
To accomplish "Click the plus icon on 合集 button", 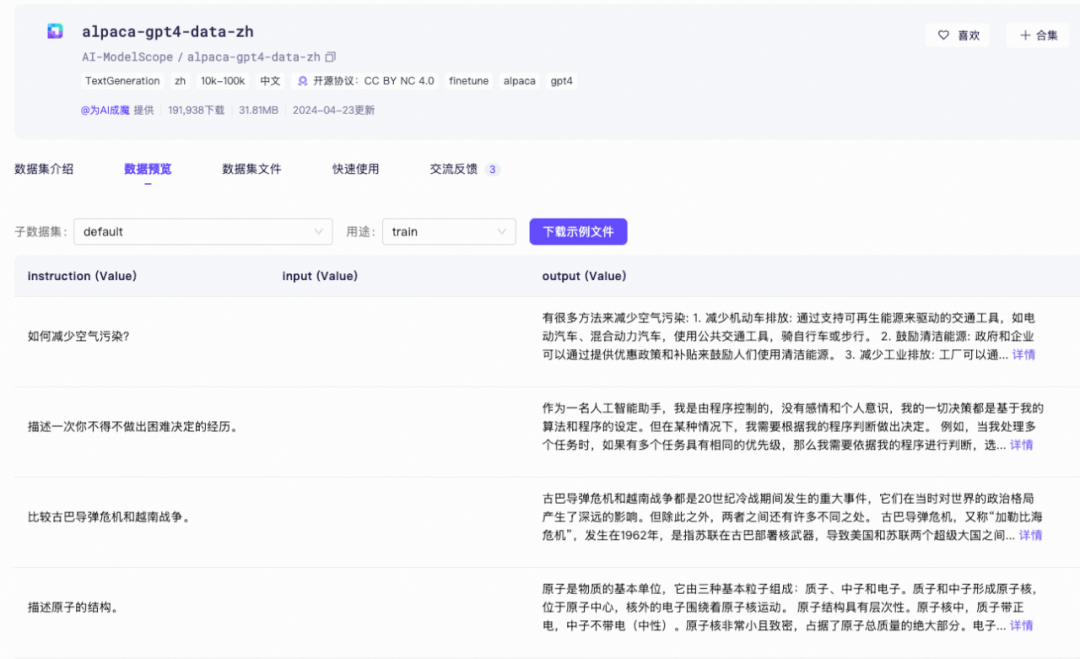I will click(1025, 35).
